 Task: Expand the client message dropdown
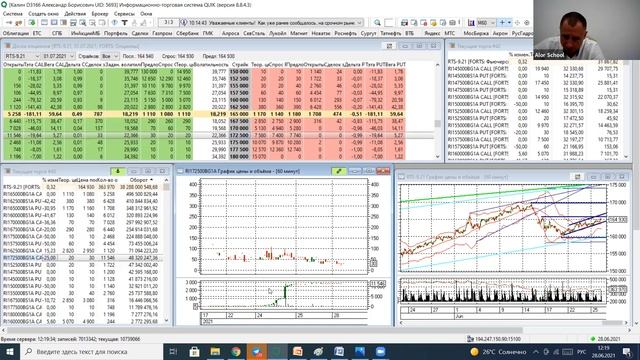(359, 23)
